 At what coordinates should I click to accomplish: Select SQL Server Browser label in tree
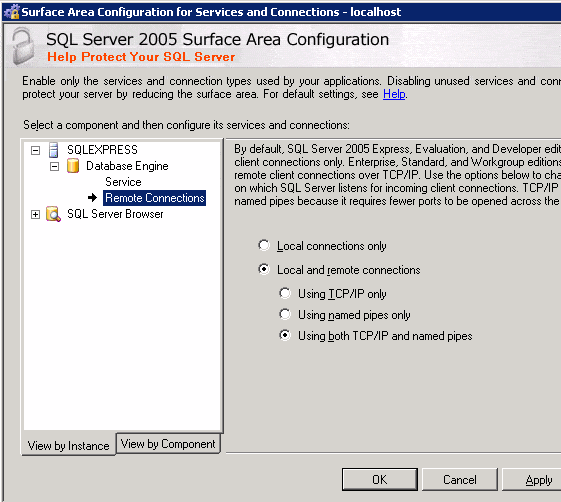click(x=115, y=214)
